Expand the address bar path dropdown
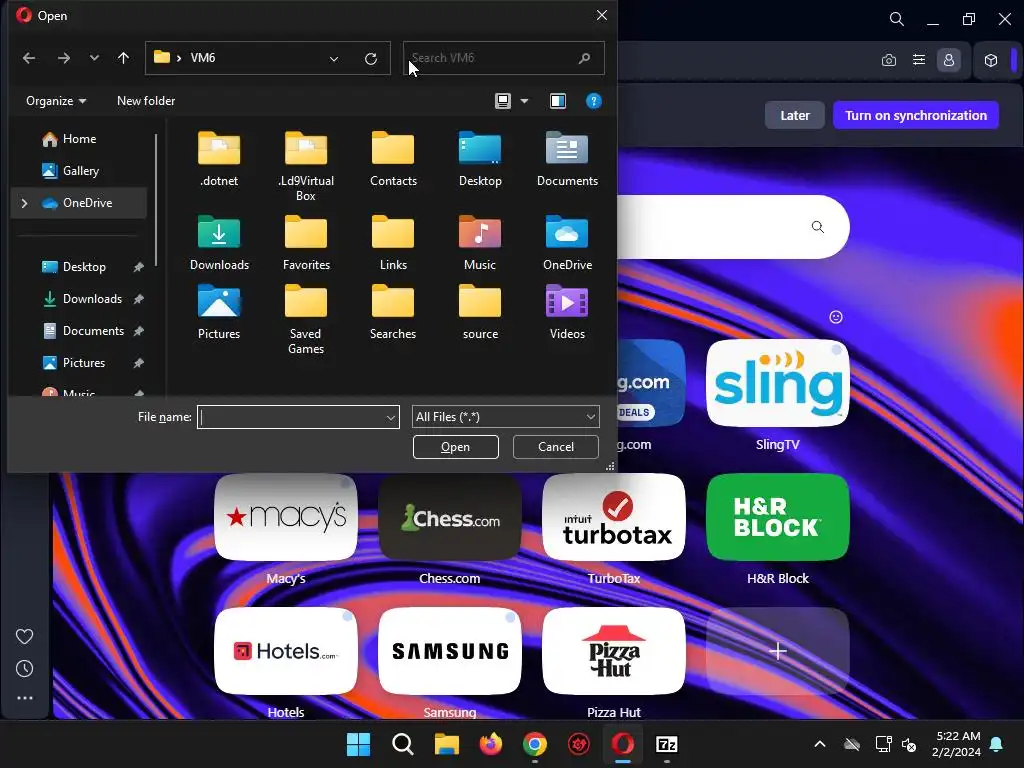This screenshot has height=768, width=1024. click(x=334, y=59)
